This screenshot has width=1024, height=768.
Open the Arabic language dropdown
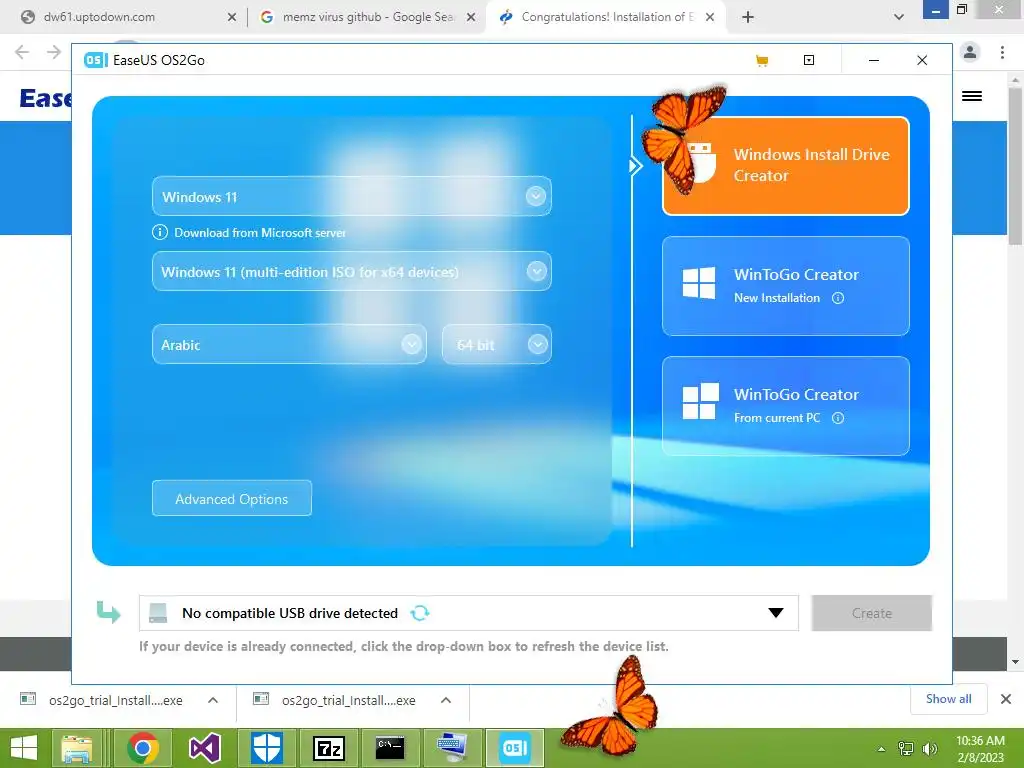pyautogui.click(x=289, y=344)
